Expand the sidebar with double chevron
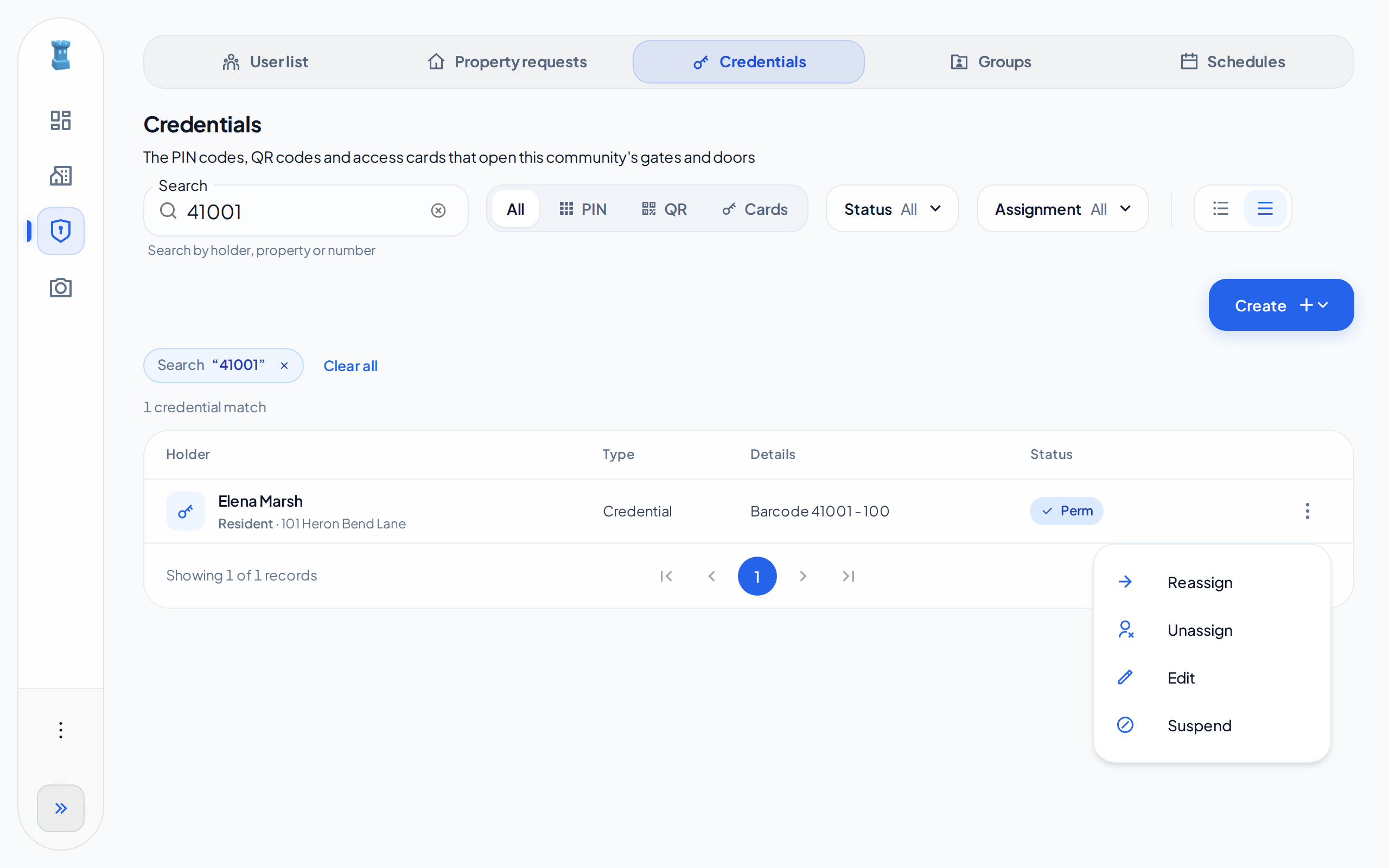1389x868 pixels. click(60, 808)
